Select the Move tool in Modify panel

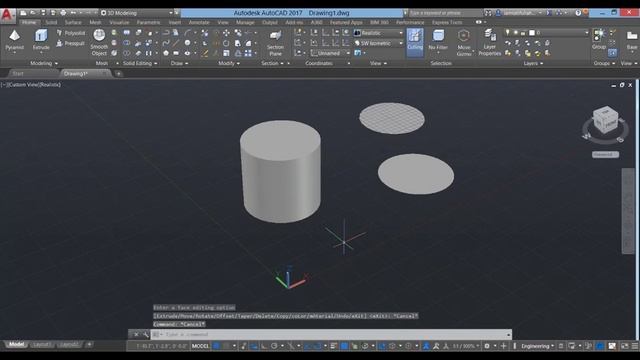point(226,33)
